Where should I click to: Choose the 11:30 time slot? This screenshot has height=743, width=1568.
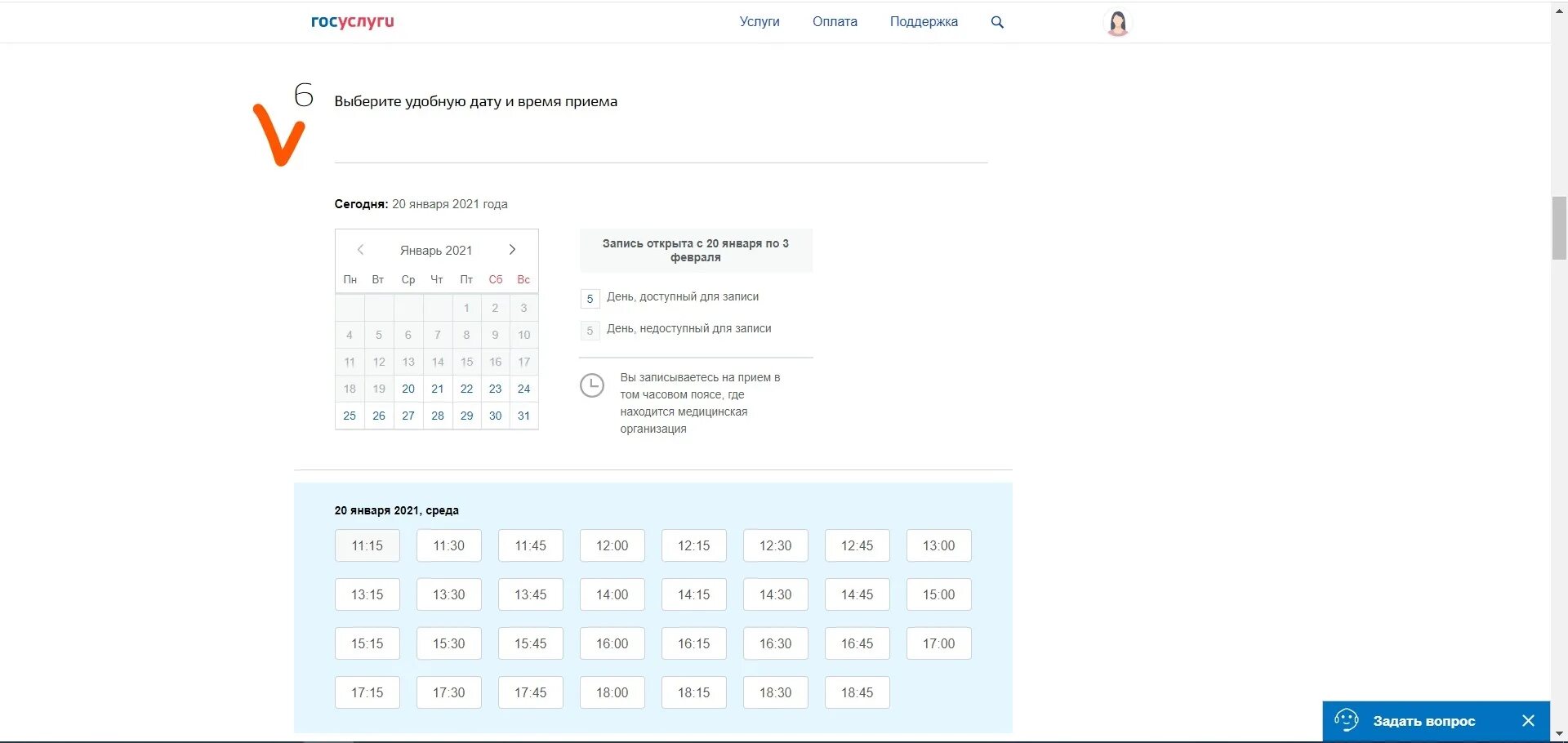coord(449,545)
